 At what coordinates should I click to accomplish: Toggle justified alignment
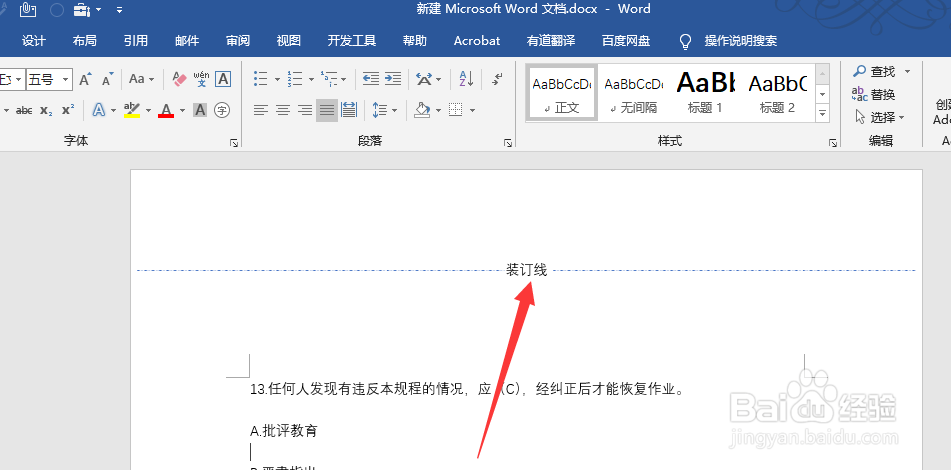[x=327, y=110]
